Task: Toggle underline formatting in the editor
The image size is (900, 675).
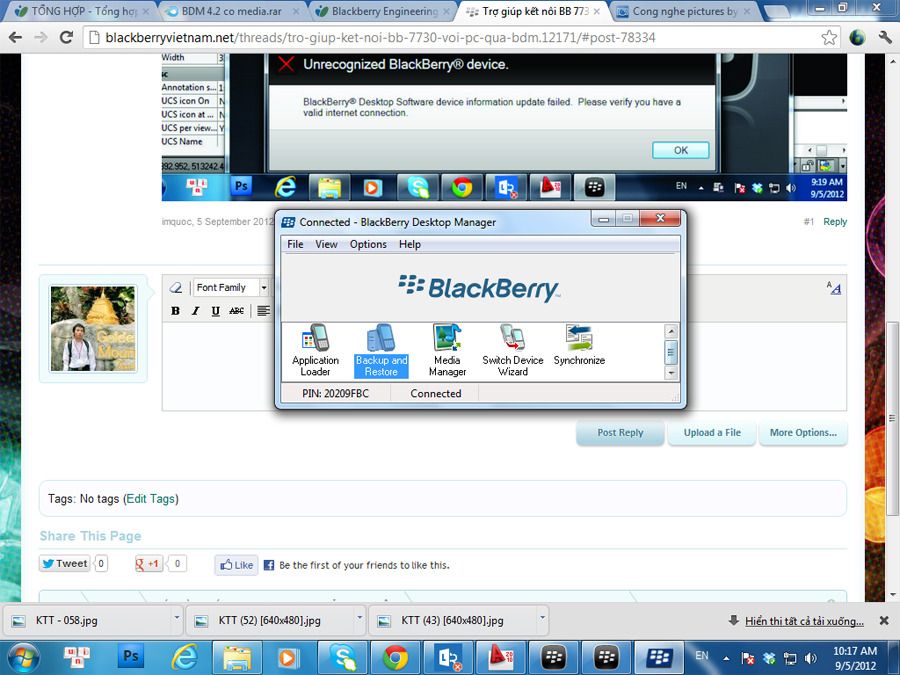Action: pyautogui.click(x=216, y=311)
